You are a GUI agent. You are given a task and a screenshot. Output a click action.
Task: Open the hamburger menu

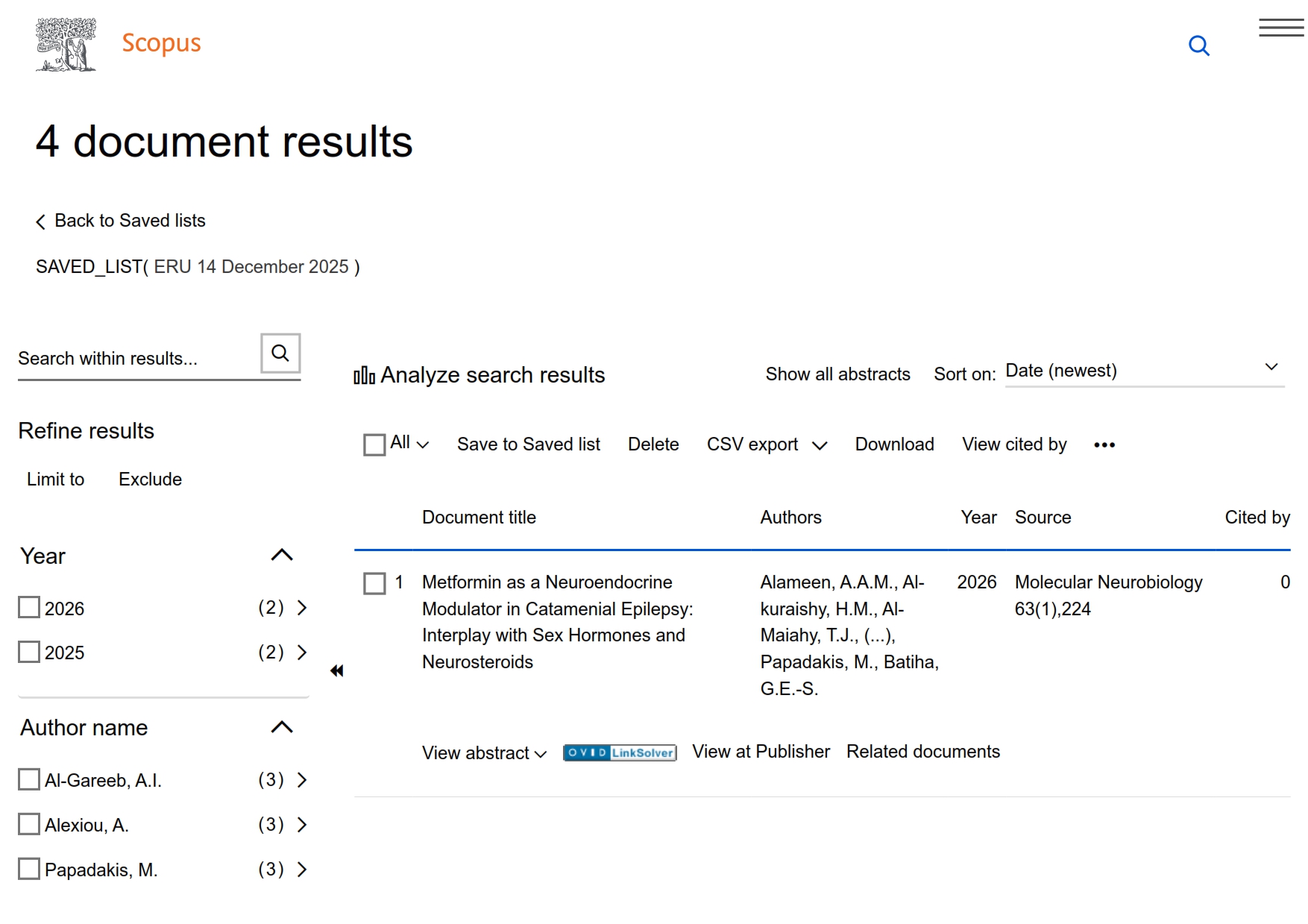coord(1280,28)
